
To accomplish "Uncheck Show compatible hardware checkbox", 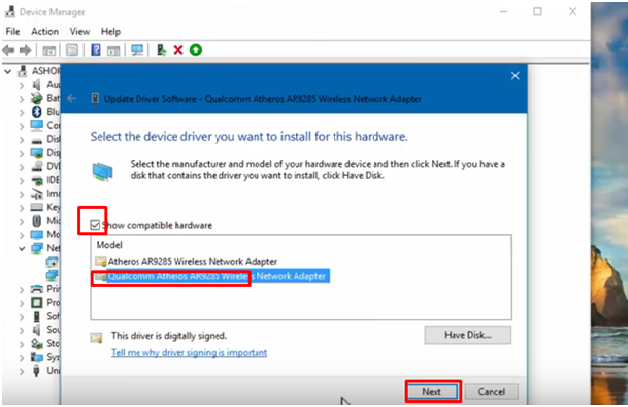I will (x=95, y=225).
